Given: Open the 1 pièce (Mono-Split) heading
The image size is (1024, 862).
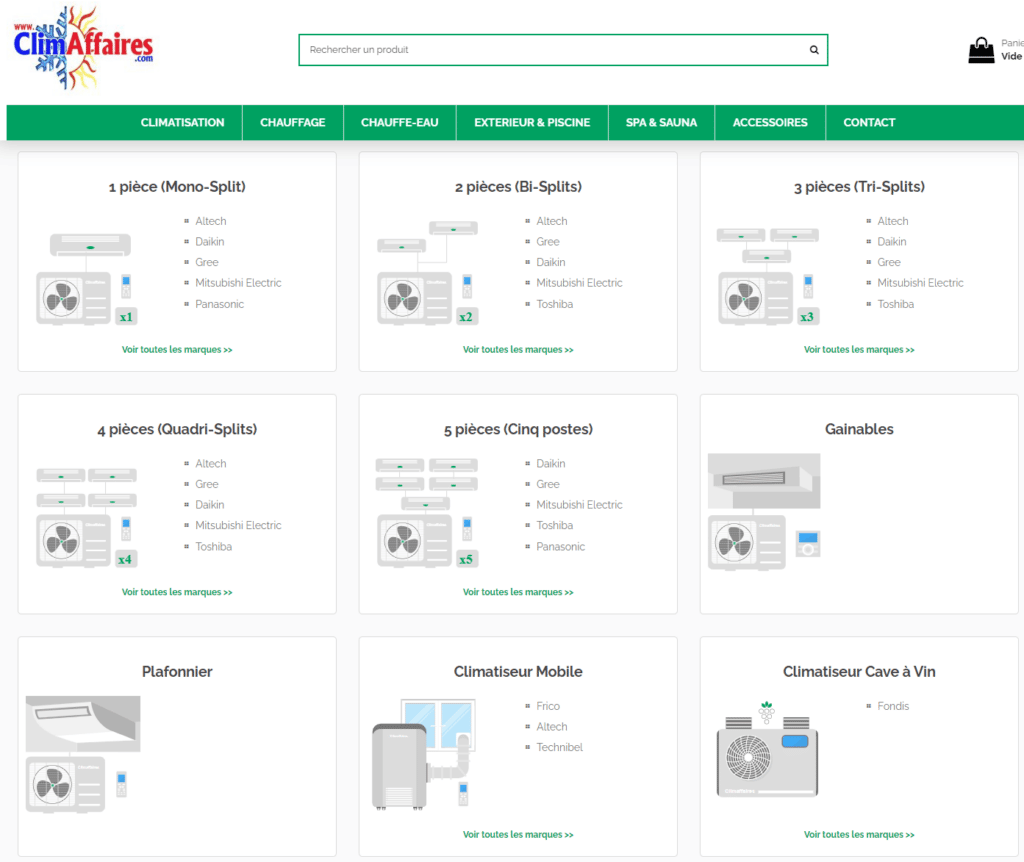Looking at the screenshot, I should [x=177, y=187].
